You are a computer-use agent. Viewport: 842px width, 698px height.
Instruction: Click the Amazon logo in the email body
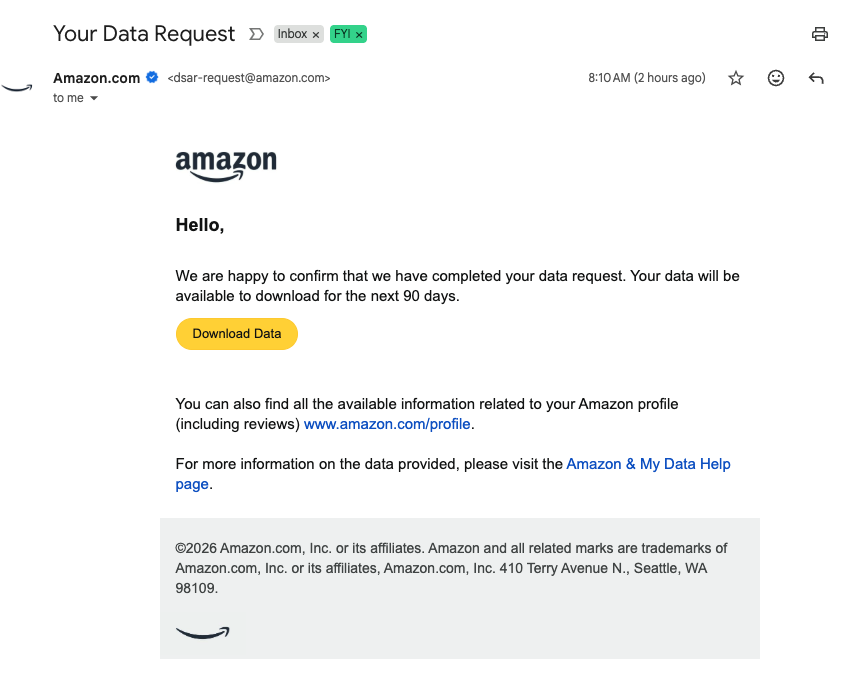[x=226, y=164]
